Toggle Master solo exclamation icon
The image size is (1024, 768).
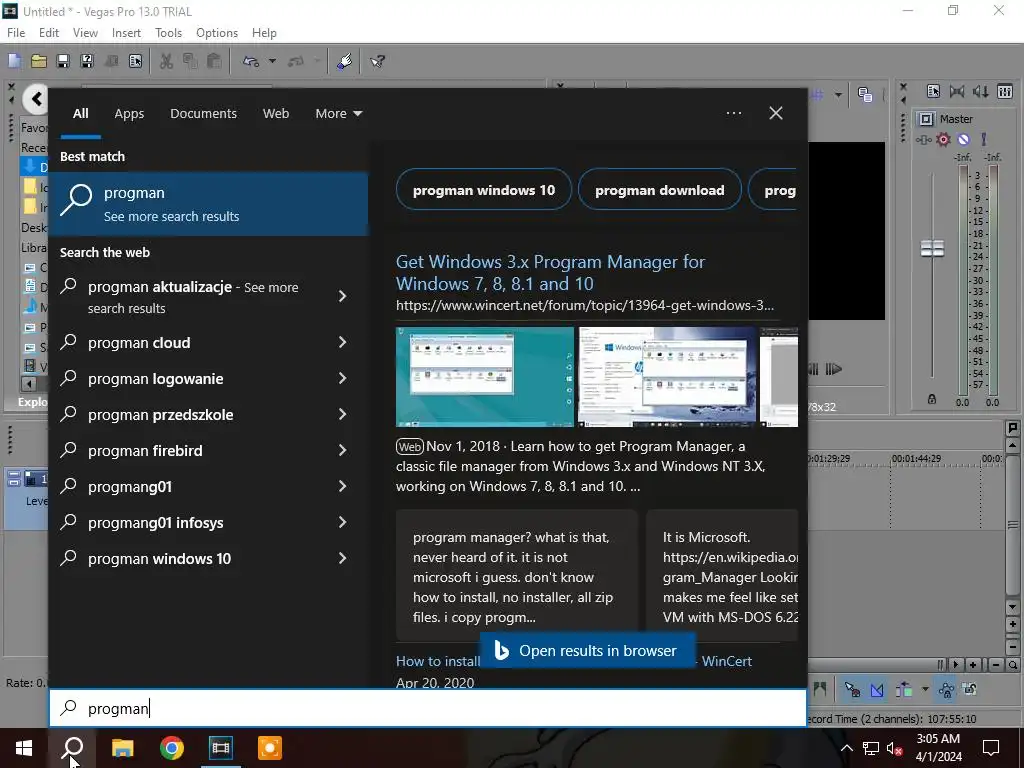click(984, 139)
